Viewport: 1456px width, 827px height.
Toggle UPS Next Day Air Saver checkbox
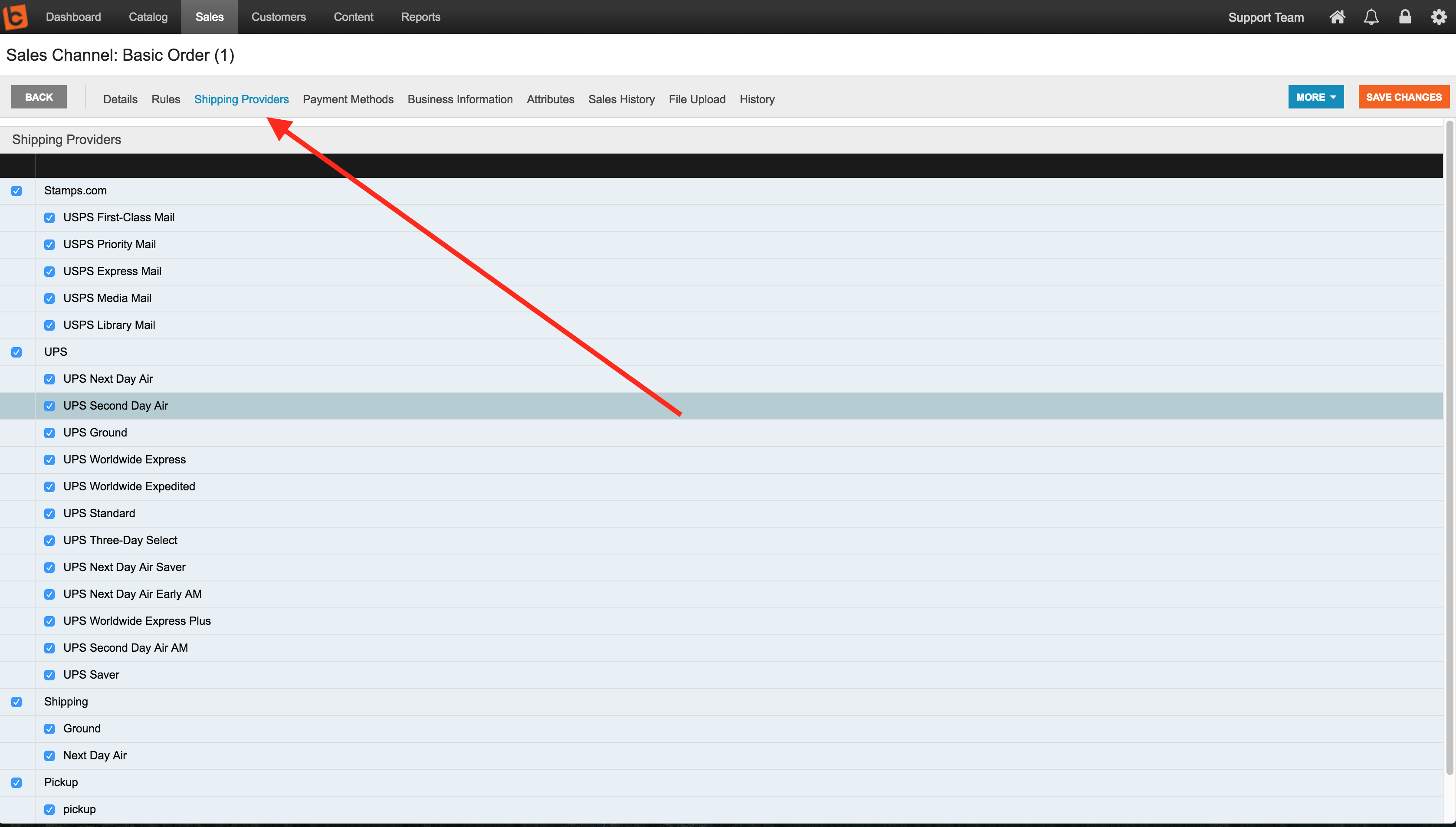pos(49,568)
